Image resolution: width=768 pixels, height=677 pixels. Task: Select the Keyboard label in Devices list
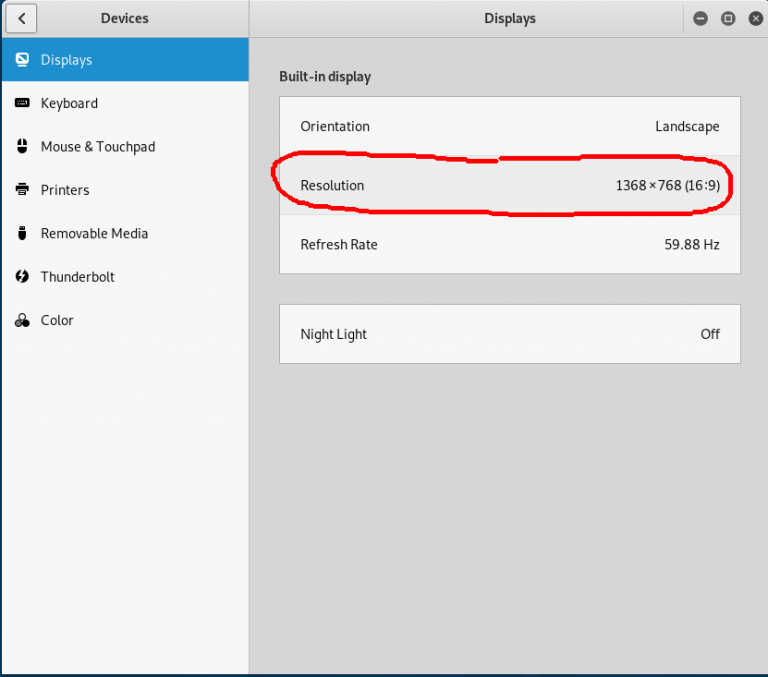(x=69, y=103)
